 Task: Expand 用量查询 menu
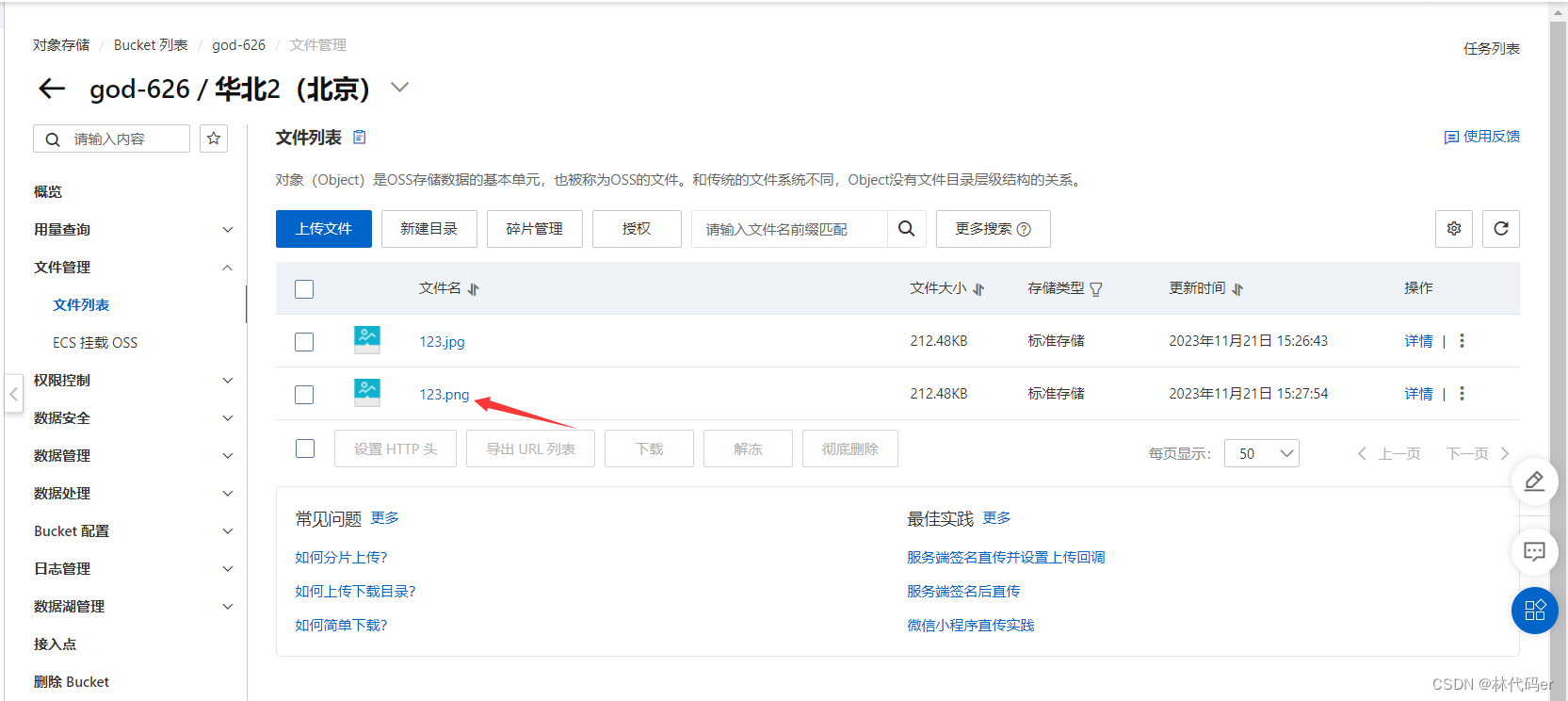(x=227, y=230)
